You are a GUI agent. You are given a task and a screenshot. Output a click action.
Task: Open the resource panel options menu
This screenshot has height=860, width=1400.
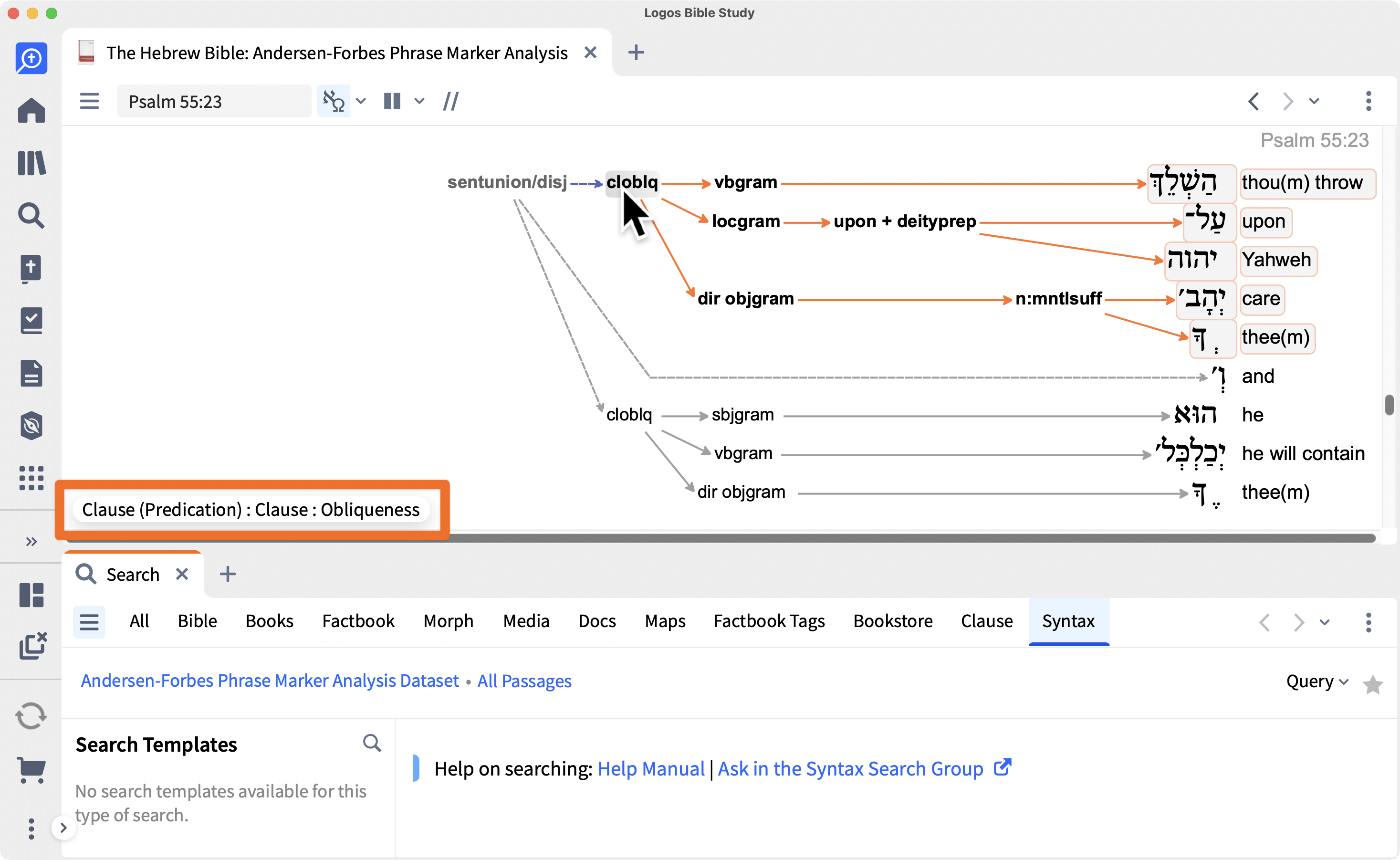pos(1369,101)
